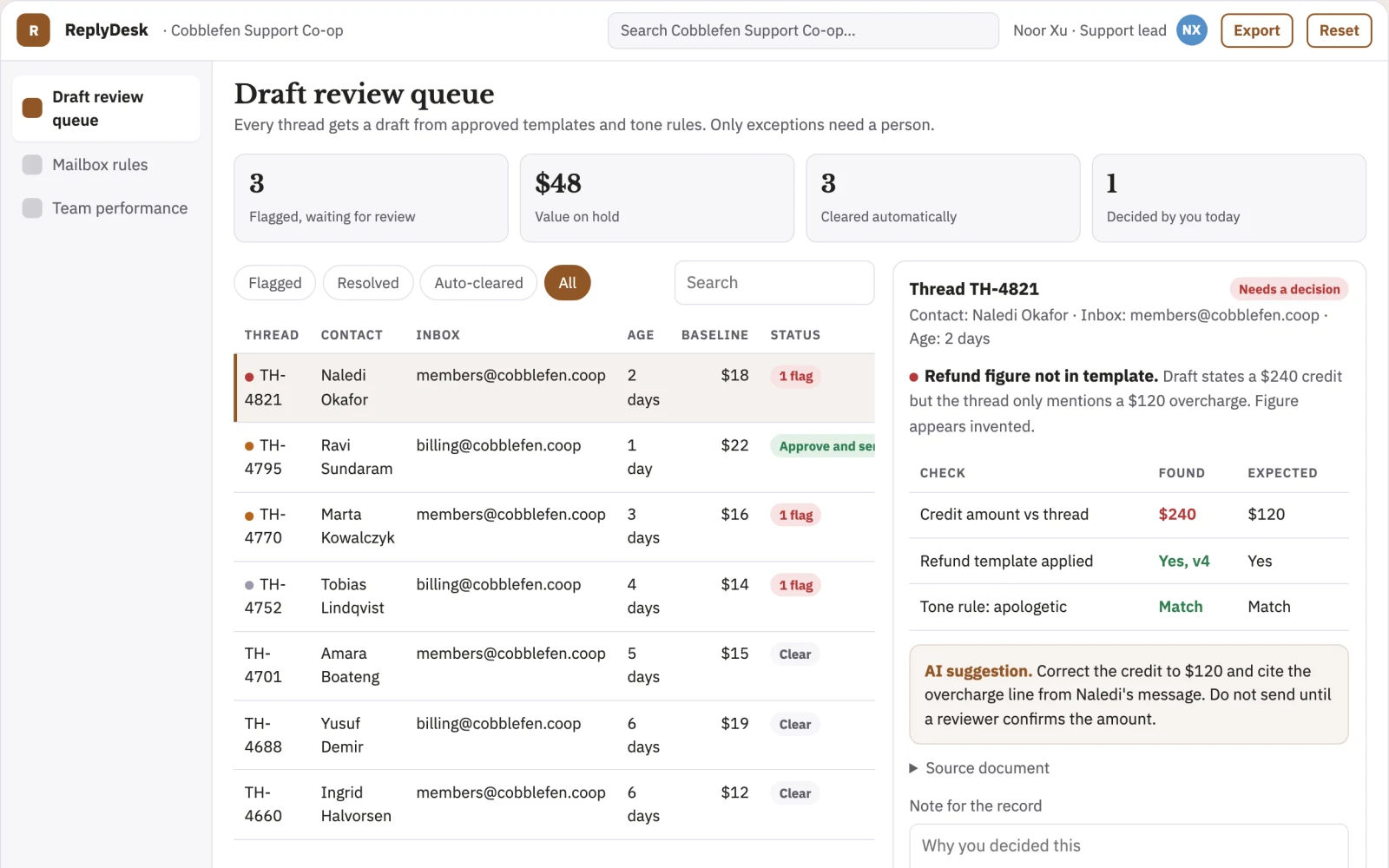
Task: Click the Mailbox rules sidebar icon
Action: click(32, 165)
